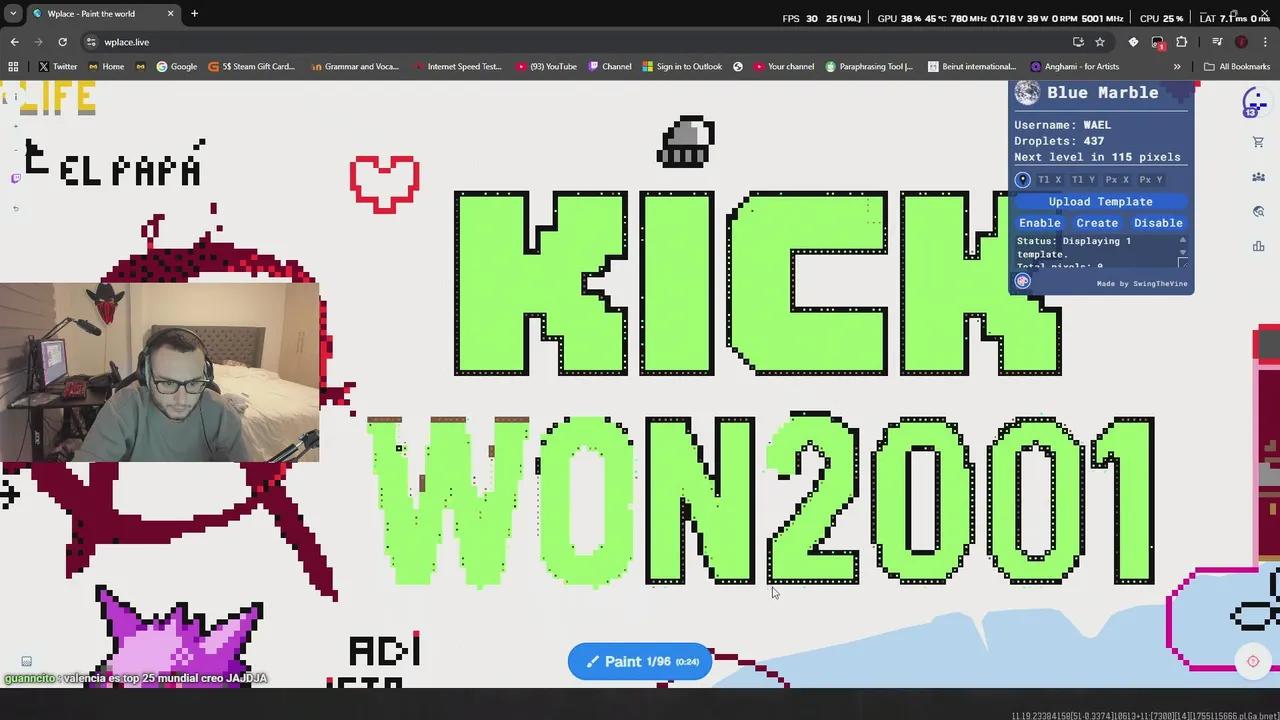Open the new tab plus button
1280x720 pixels.
pos(194,14)
